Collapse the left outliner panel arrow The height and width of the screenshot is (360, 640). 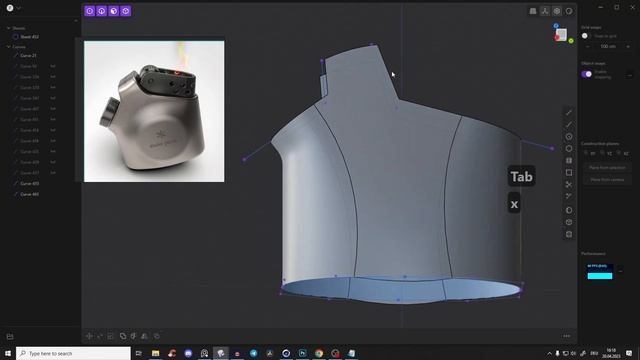tap(76, 21)
